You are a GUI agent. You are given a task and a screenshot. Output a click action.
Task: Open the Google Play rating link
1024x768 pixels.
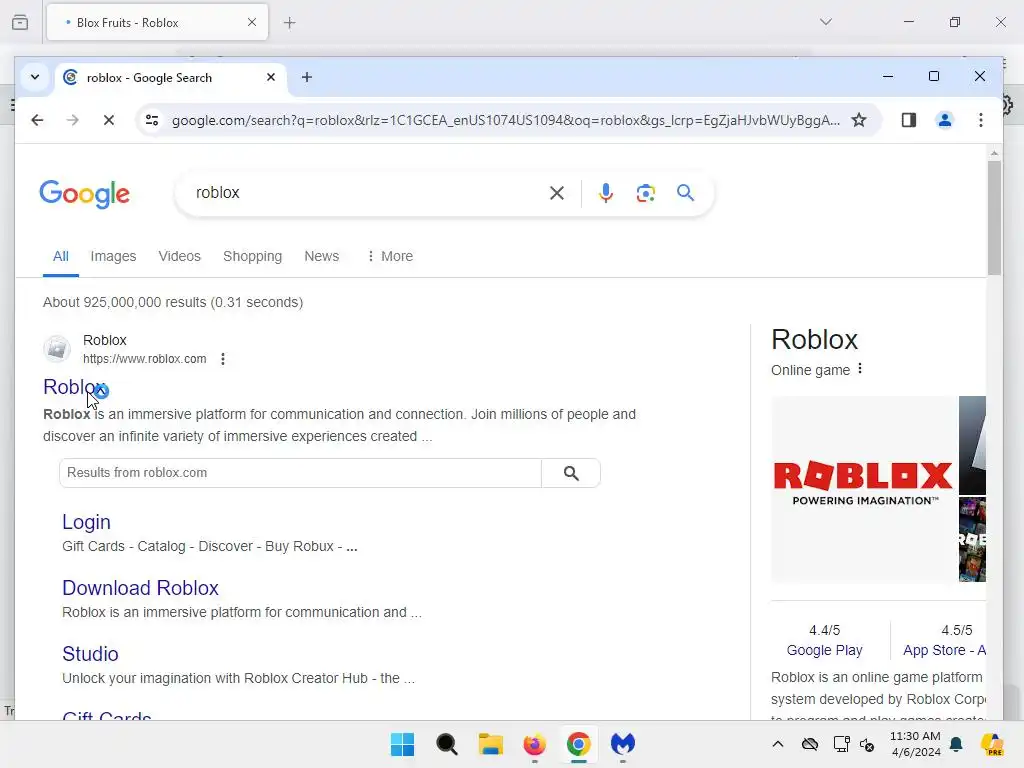click(x=824, y=650)
